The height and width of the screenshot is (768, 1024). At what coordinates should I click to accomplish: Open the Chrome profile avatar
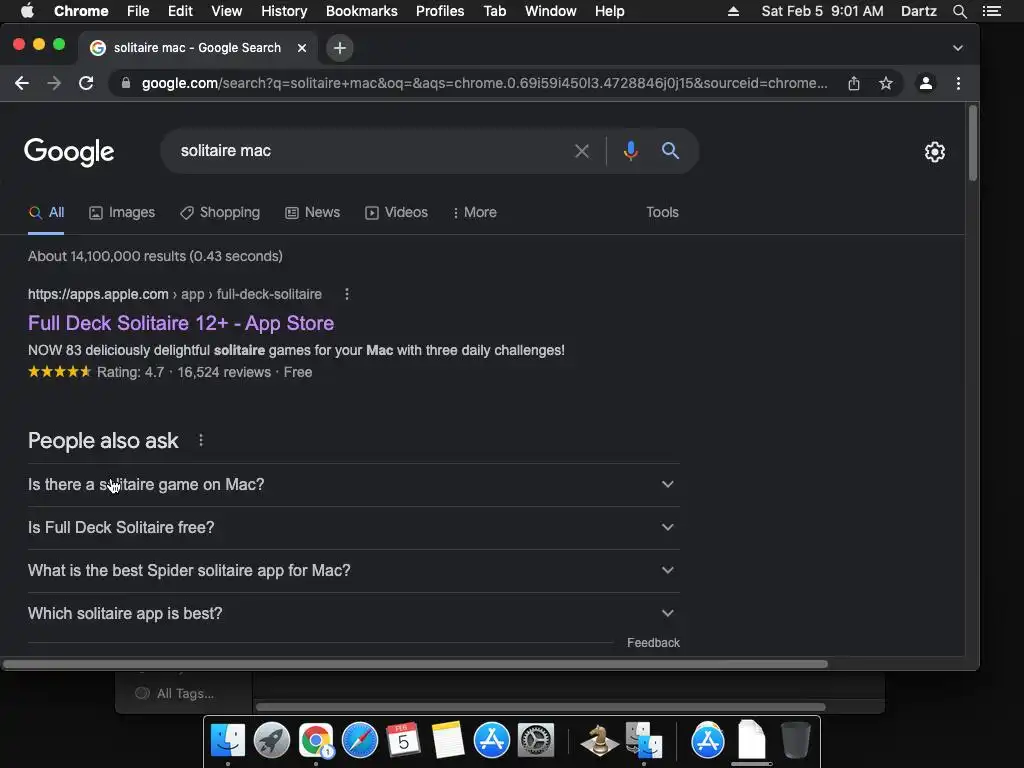[x=925, y=83]
